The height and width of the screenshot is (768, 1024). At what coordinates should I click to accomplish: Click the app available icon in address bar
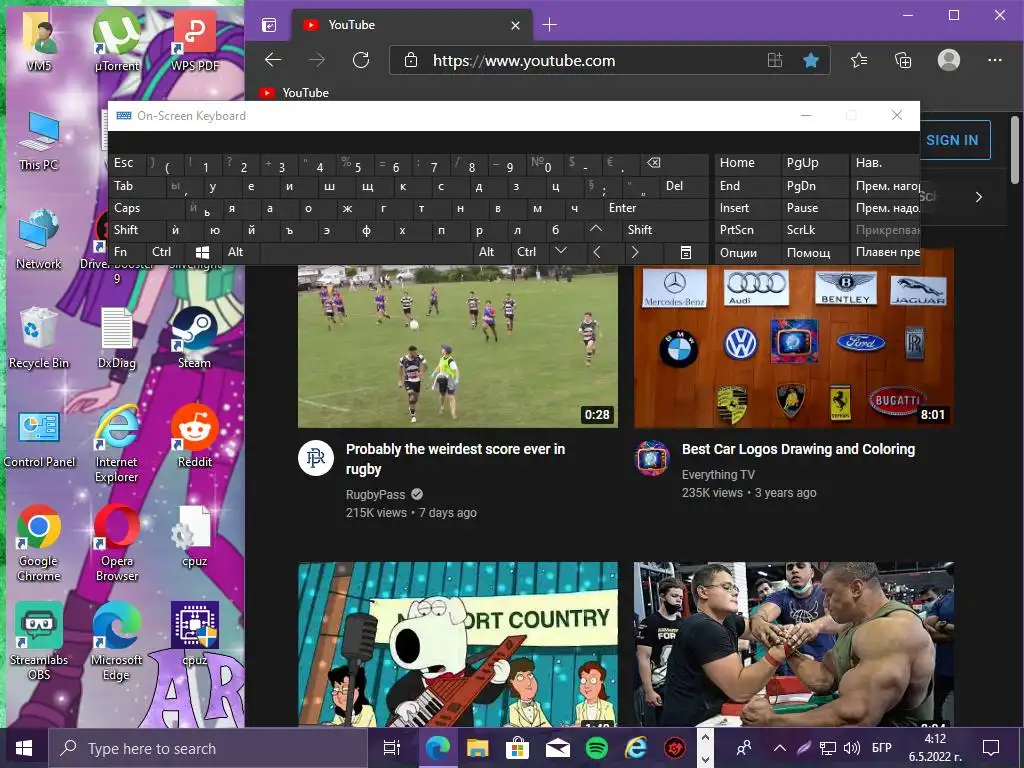click(775, 61)
